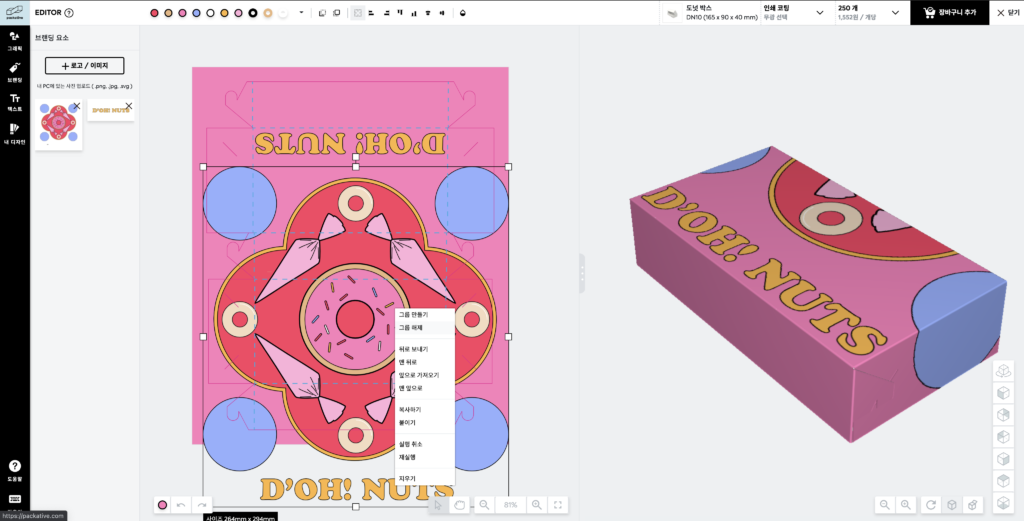Open the 그래픽 graphics panel in sidebar
The width and height of the screenshot is (1024, 521).
point(14,40)
